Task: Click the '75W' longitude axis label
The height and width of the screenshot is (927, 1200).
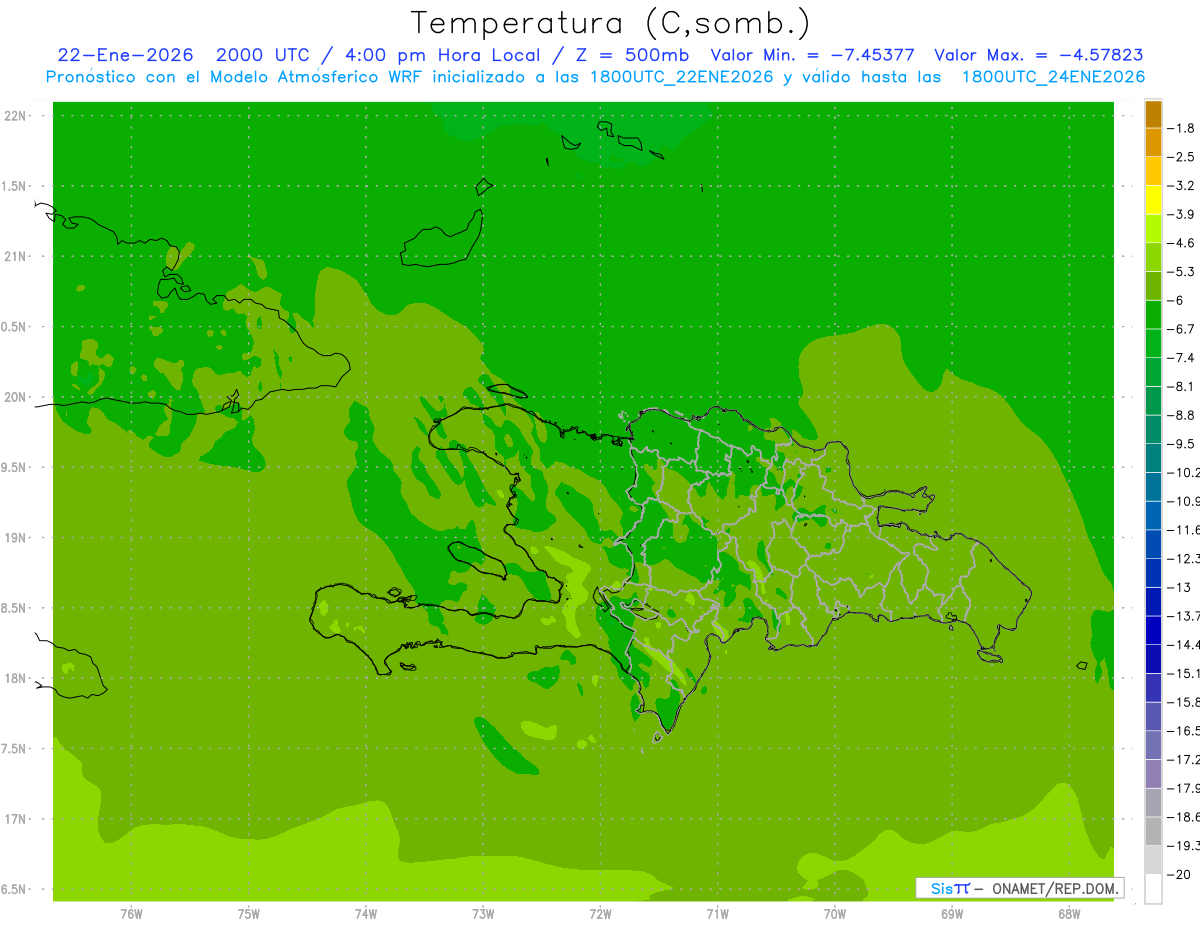Action: click(x=249, y=913)
